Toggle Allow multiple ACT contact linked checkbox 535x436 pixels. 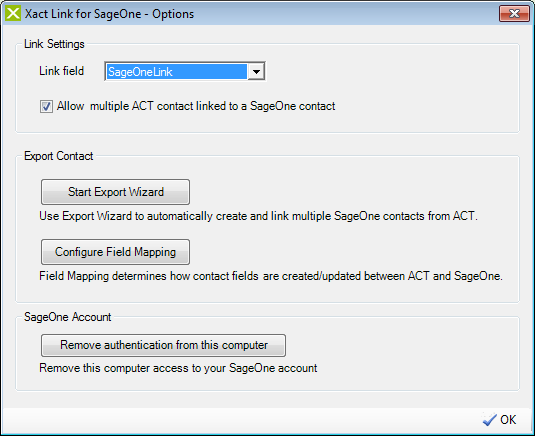pos(46,106)
